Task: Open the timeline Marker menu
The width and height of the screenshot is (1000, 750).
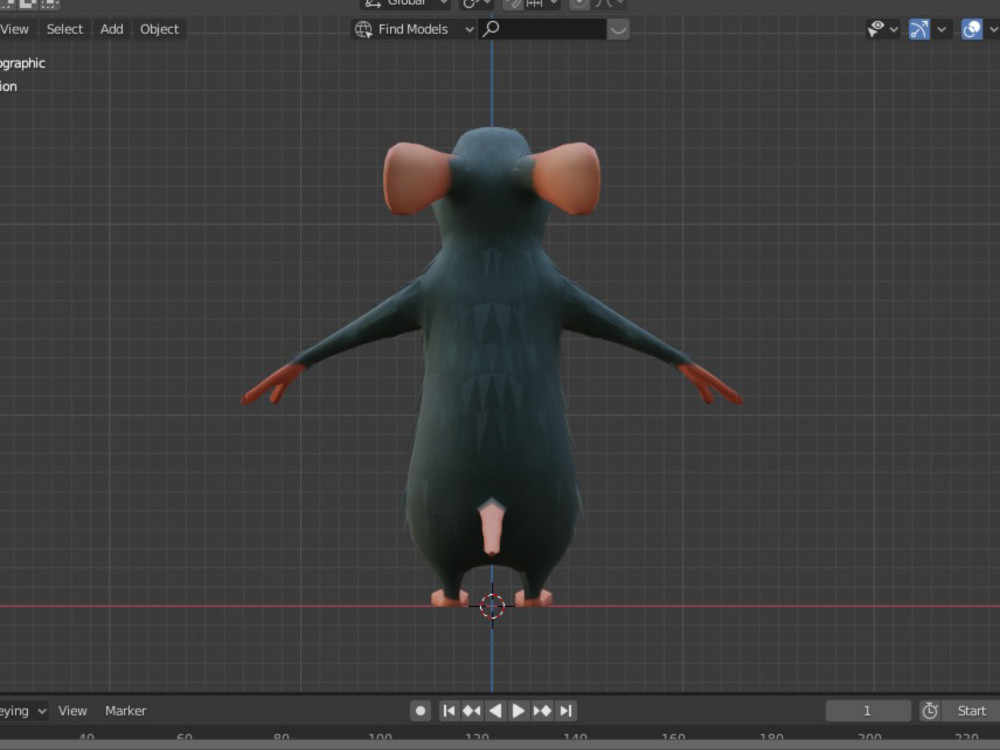Action: tap(126, 710)
